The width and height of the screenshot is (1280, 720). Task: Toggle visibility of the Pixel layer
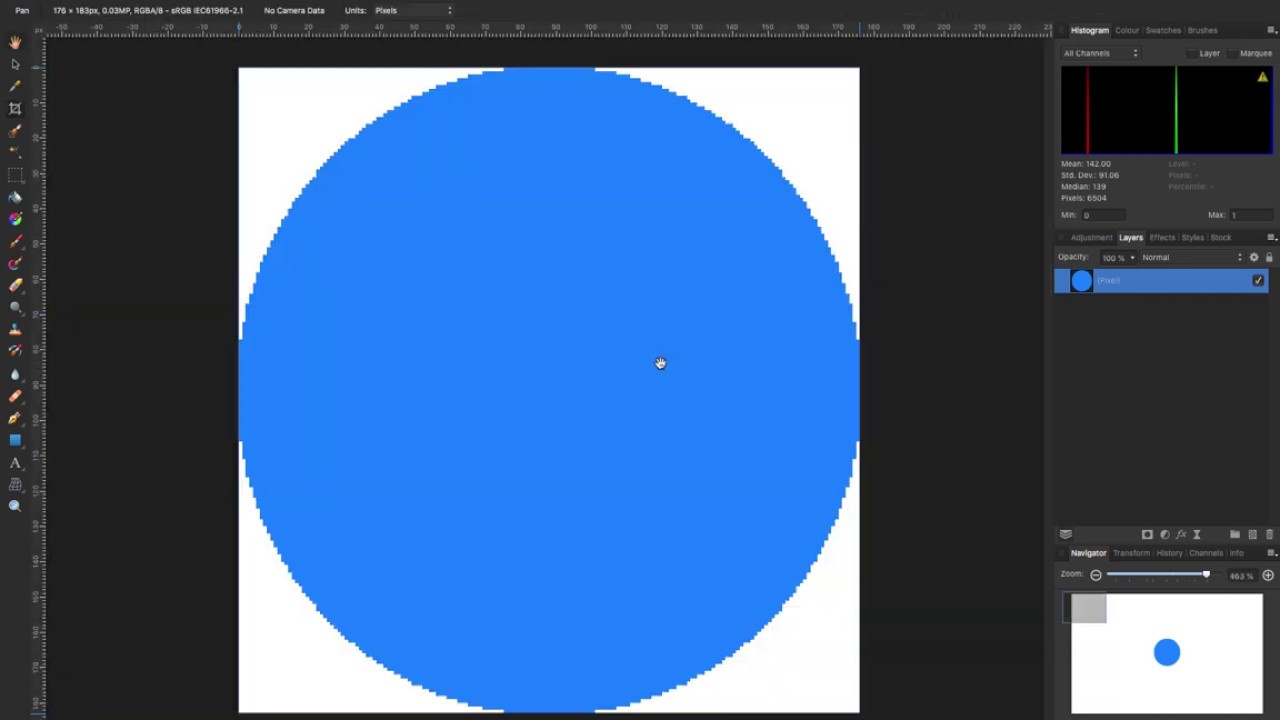click(x=1258, y=281)
